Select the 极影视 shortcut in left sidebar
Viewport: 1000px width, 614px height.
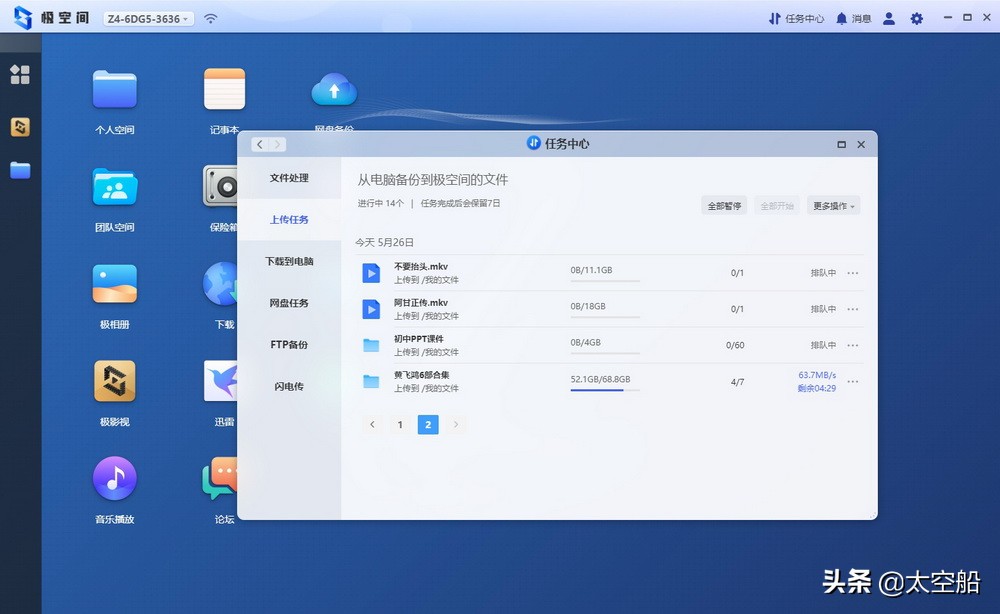coord(20,127)
